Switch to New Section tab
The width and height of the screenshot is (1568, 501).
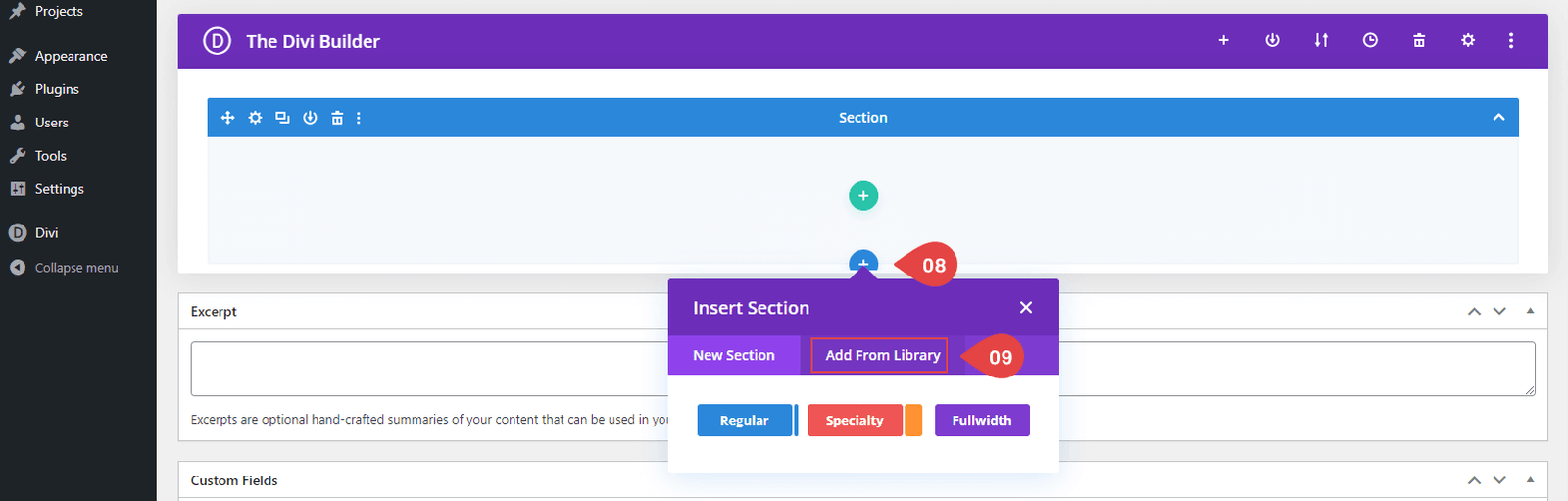[x=734, y=355]
